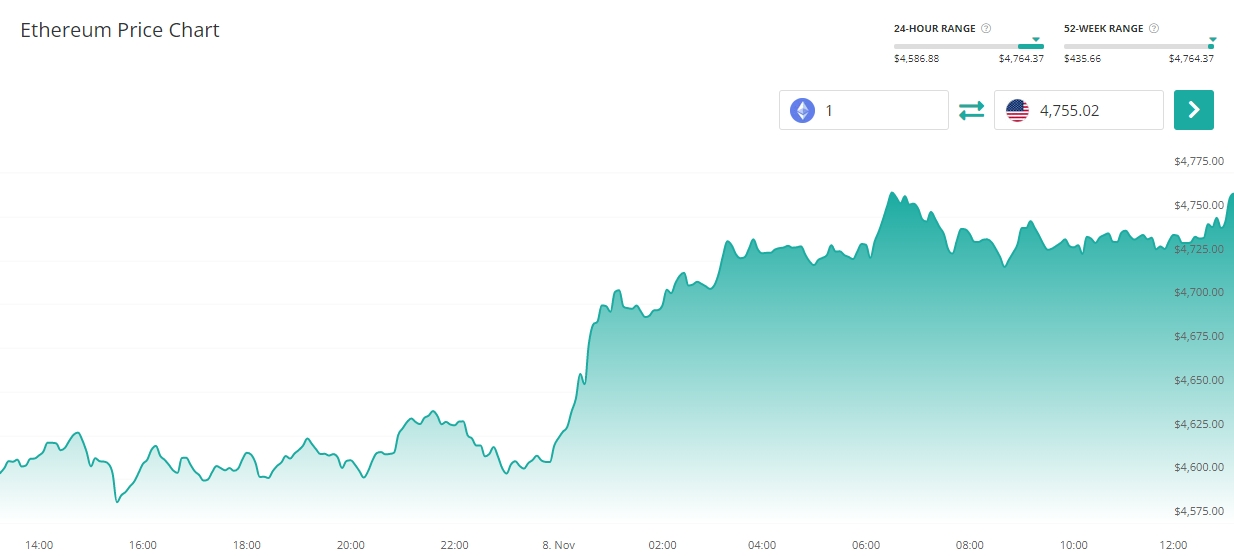Screen dimensions: 1234x556
Task: Click the 24-hour range help icon
Action: [x=986, y=29]
